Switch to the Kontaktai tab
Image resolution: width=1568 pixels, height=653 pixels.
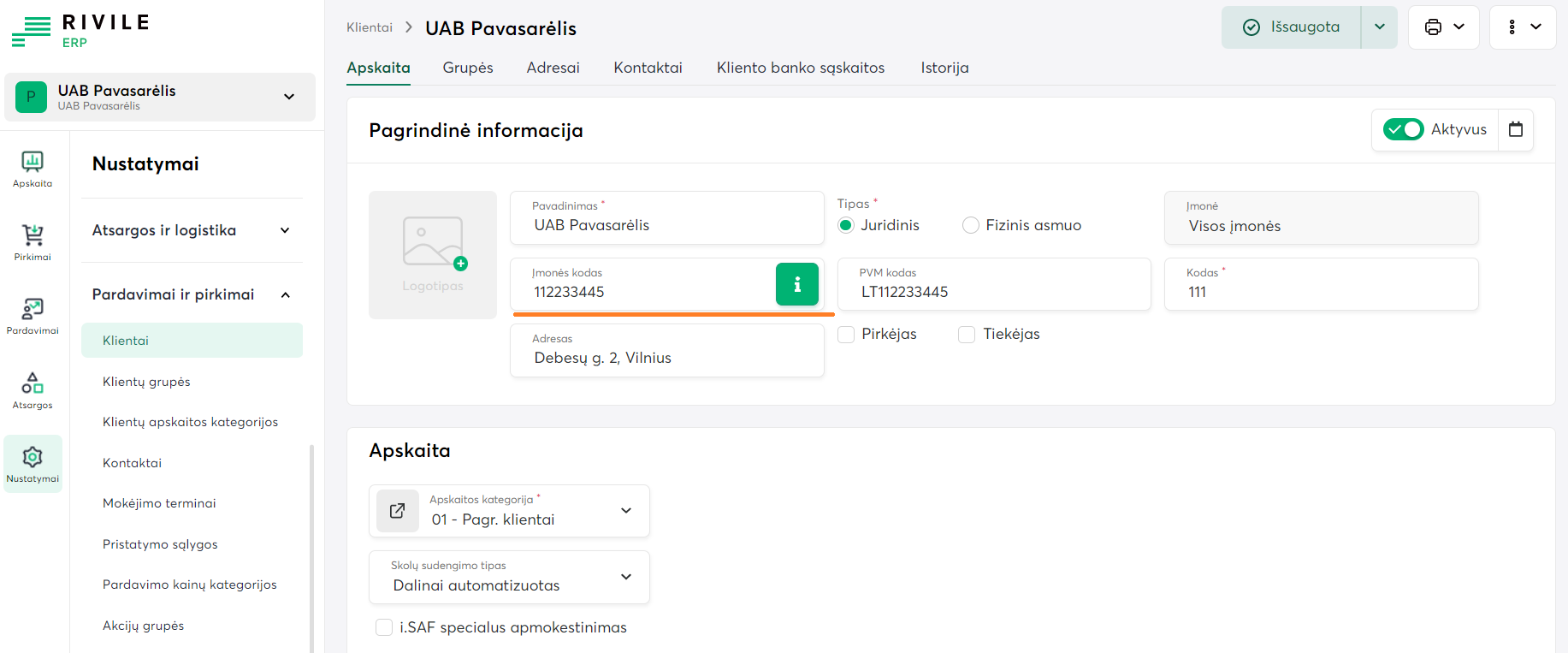click(x=648, y=68)
